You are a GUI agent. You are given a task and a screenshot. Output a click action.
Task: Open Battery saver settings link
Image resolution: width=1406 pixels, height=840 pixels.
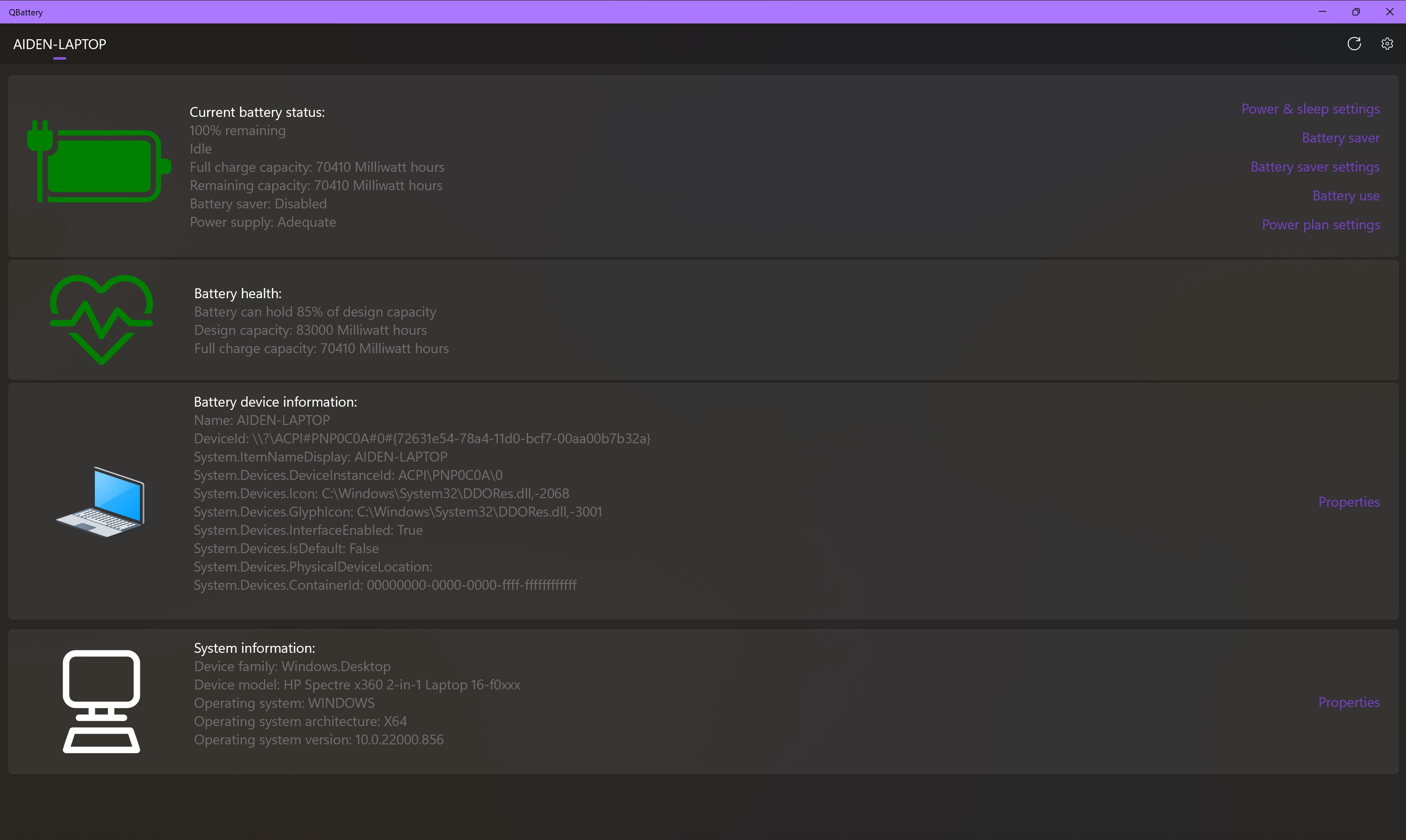(x=1314, y=166)
